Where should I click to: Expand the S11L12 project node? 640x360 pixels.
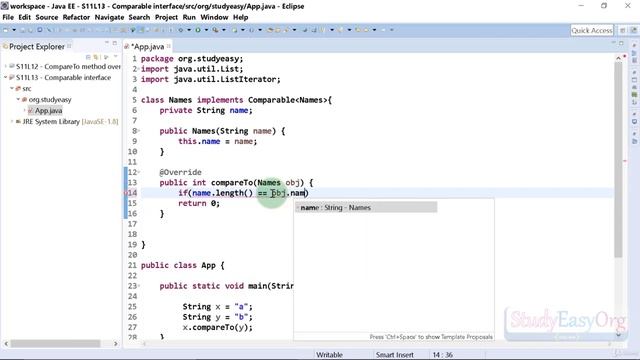[x=6, y=66]
